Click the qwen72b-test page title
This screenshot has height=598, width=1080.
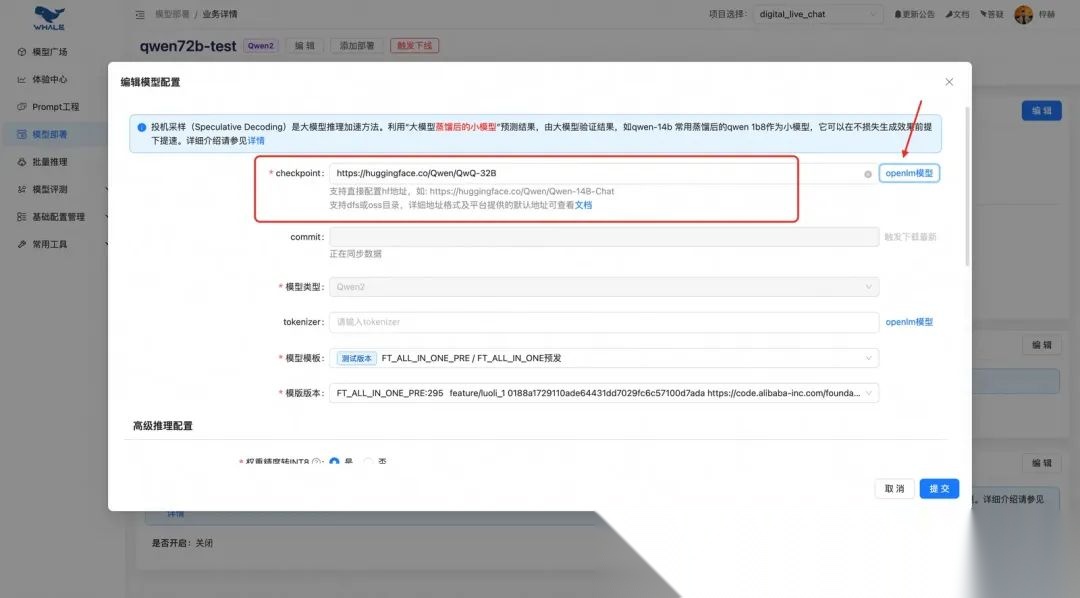coord(187,46)
